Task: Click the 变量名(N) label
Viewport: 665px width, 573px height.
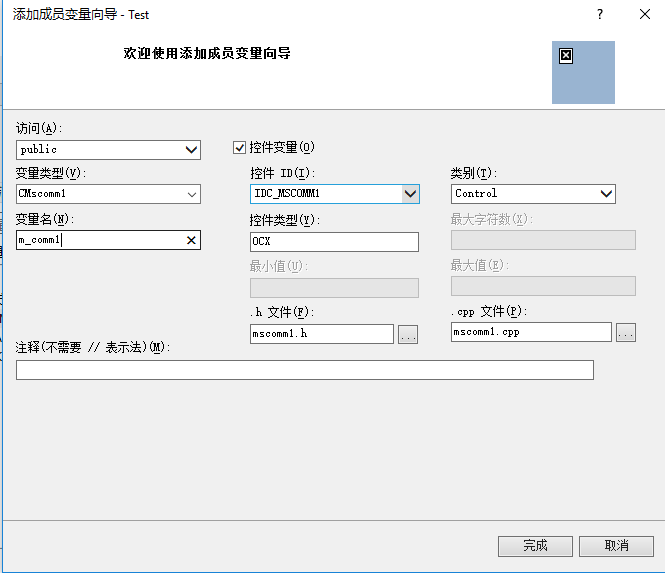Action: [45, 219]
